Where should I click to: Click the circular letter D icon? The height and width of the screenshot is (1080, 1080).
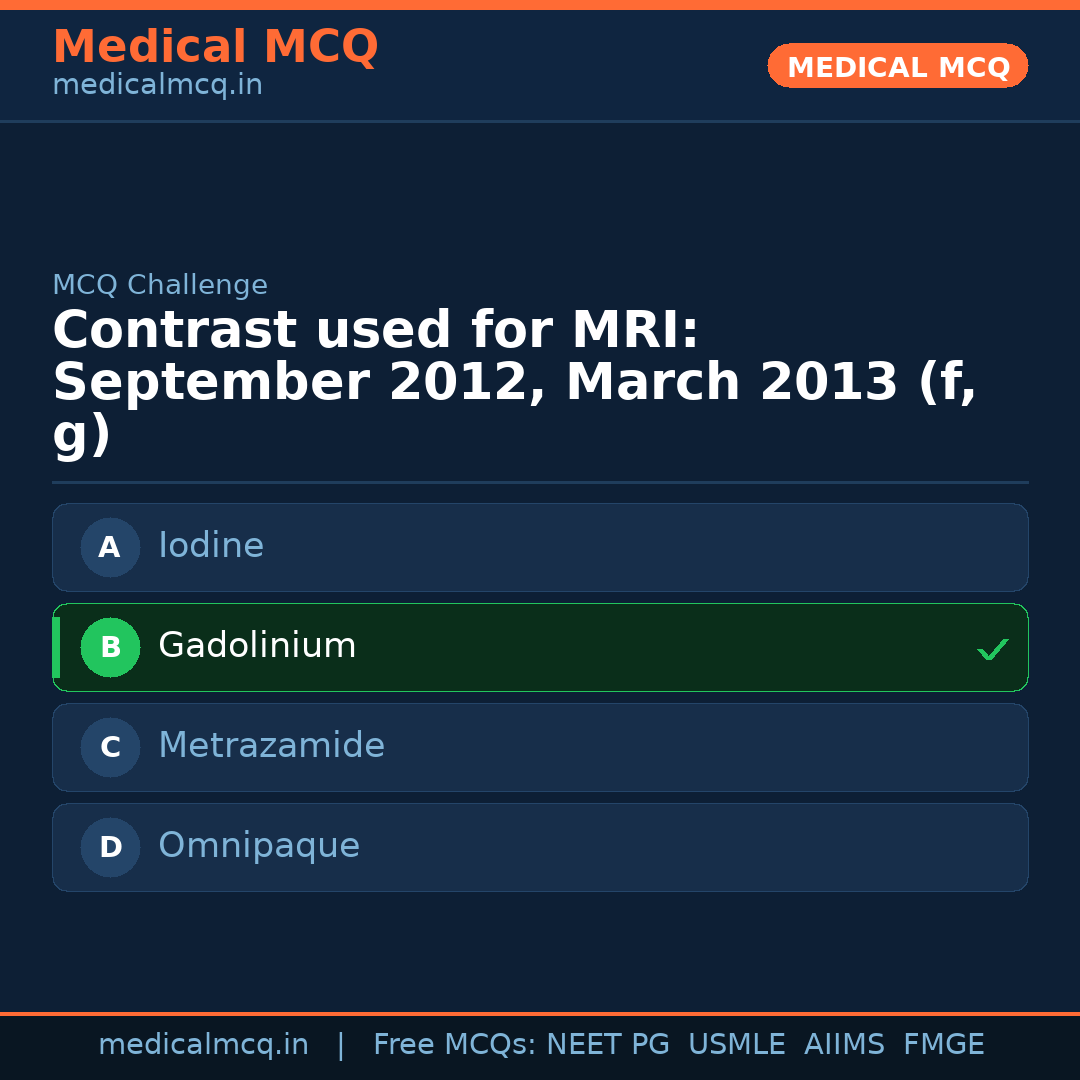[x=110, y=847]
